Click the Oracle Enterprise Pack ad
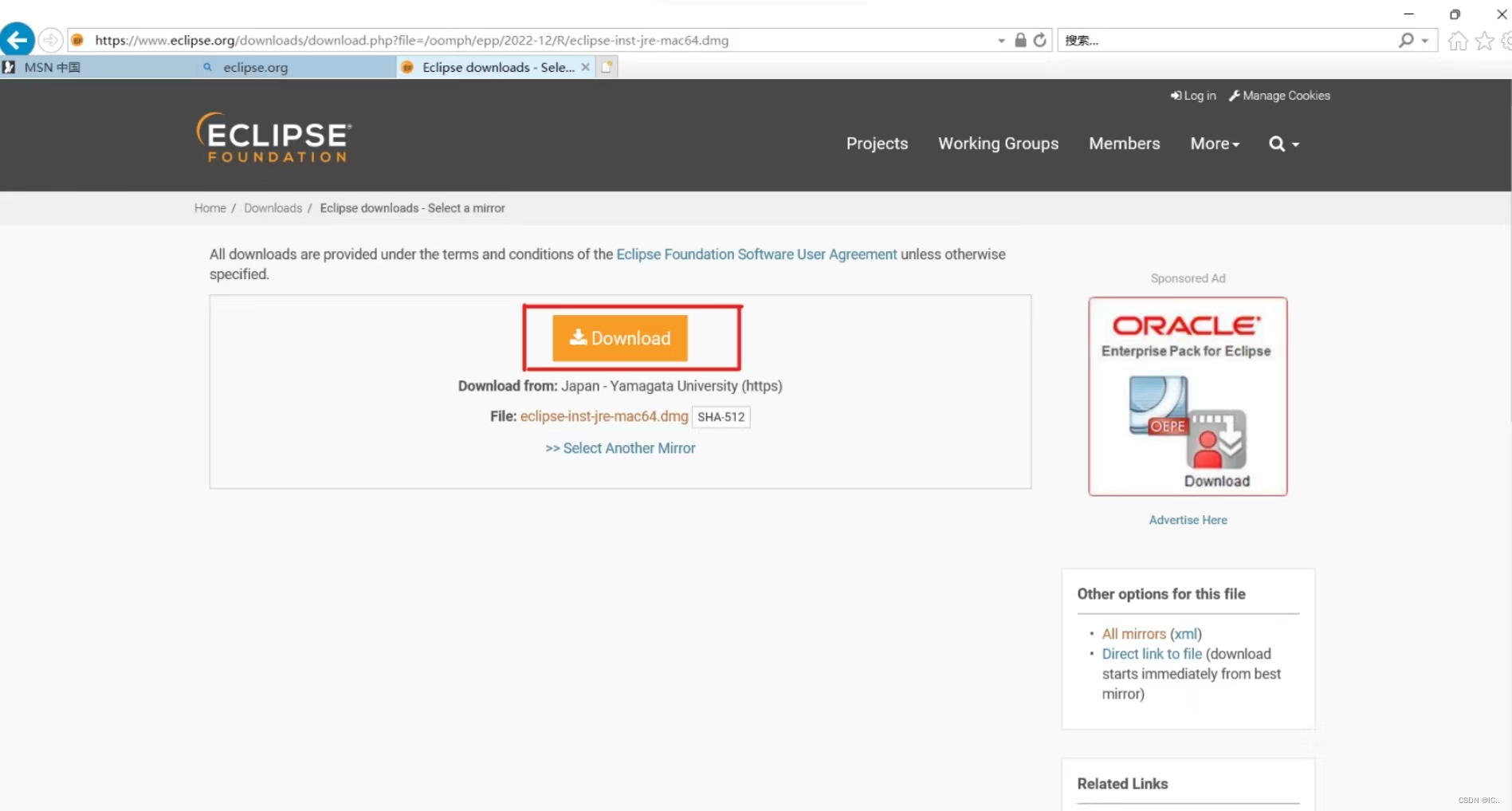The width and height of the screenshot is (1512, 811). pyautogui.click(x=1187, y=396)
